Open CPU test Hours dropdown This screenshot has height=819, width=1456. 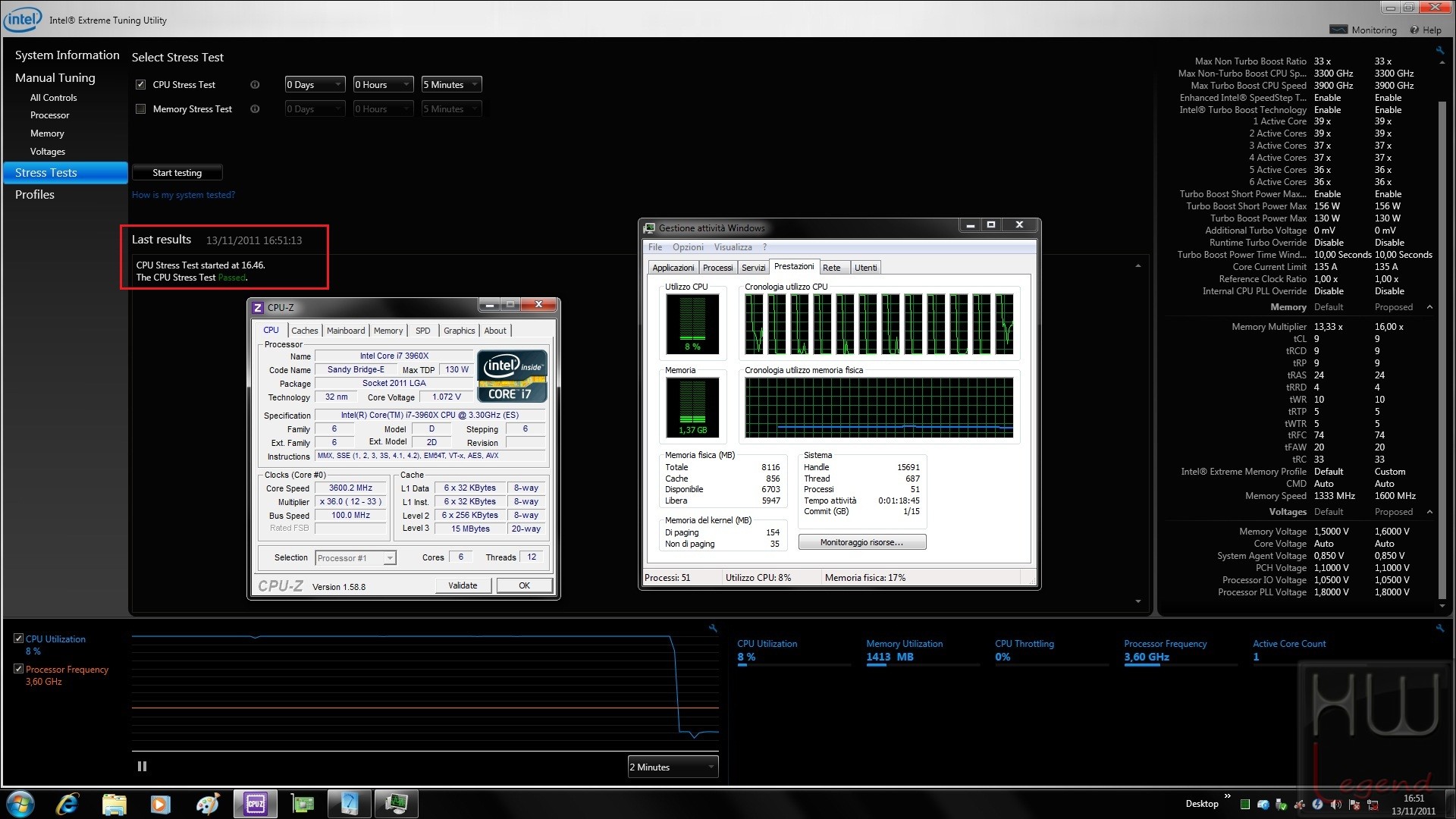[383, 85]
